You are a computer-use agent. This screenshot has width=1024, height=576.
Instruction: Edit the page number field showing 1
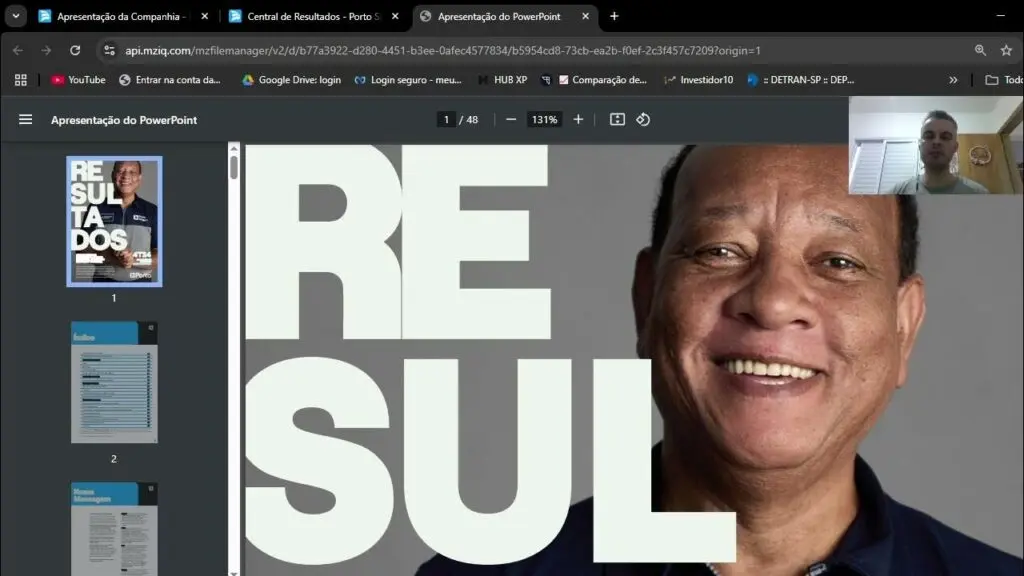point(446,120)
